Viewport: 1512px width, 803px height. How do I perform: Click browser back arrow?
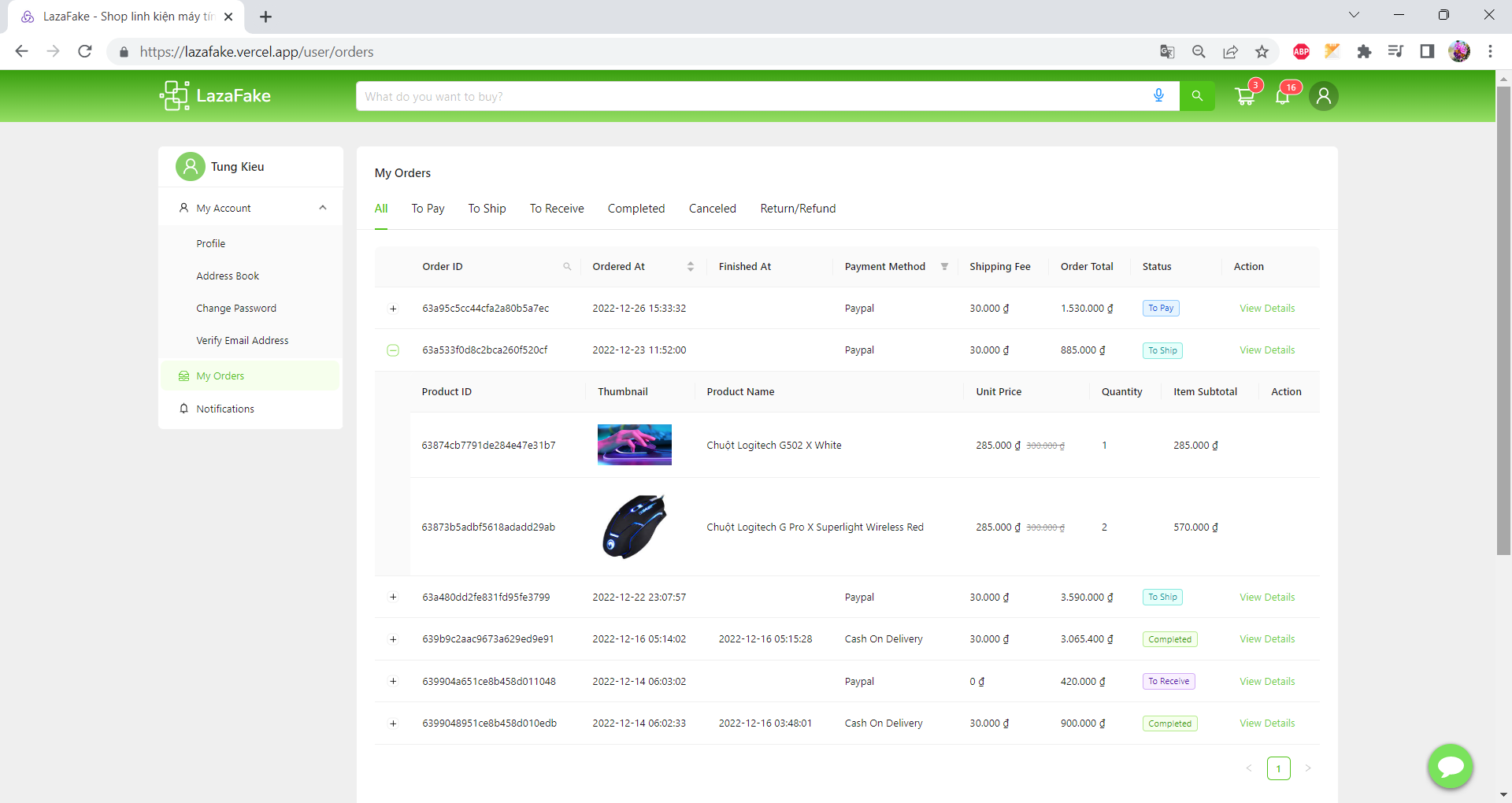pos(21,51)
